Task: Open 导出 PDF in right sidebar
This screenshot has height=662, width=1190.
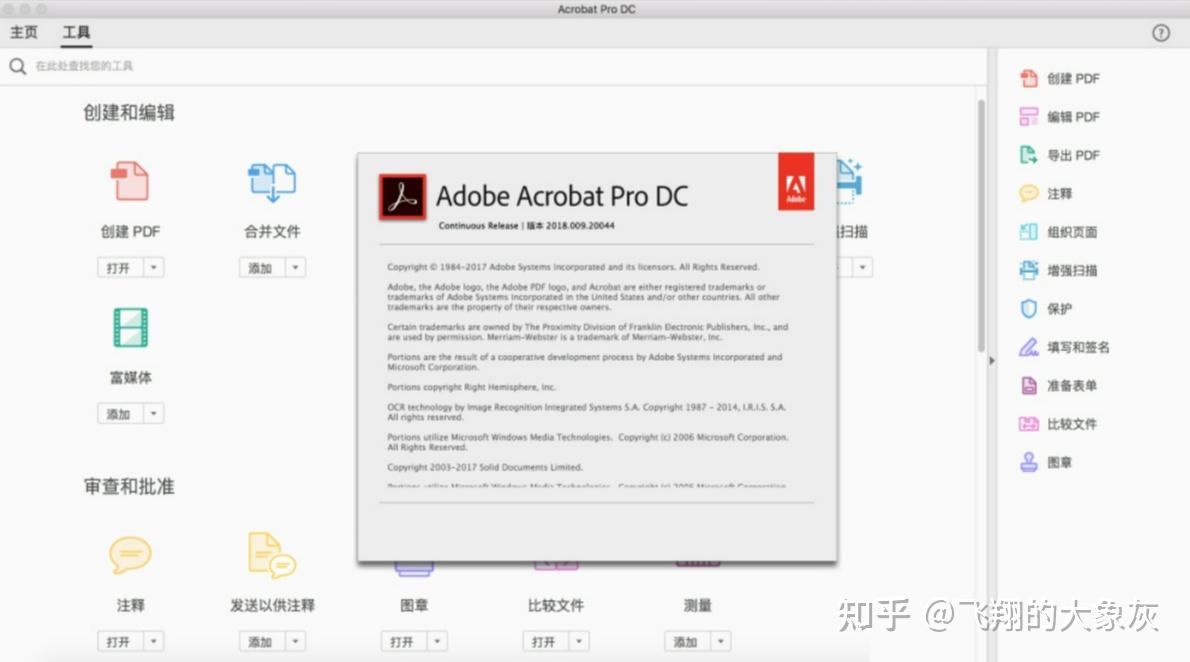Action: point(1059,155)
